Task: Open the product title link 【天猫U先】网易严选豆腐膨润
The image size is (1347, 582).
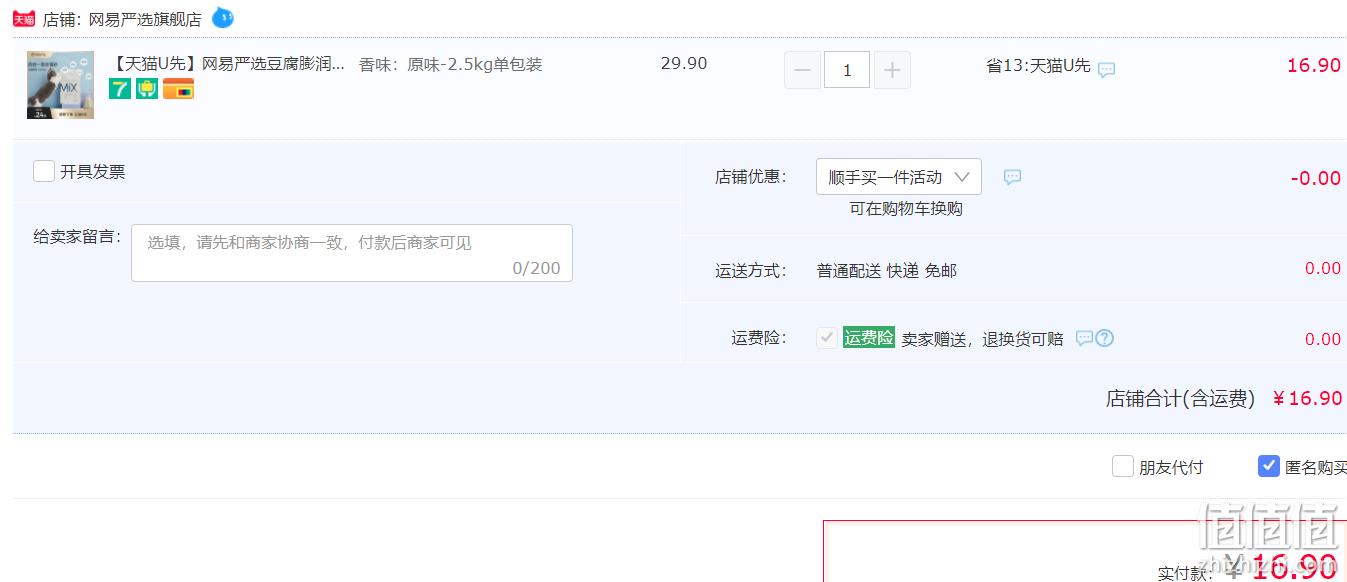Action: (226, 65)
